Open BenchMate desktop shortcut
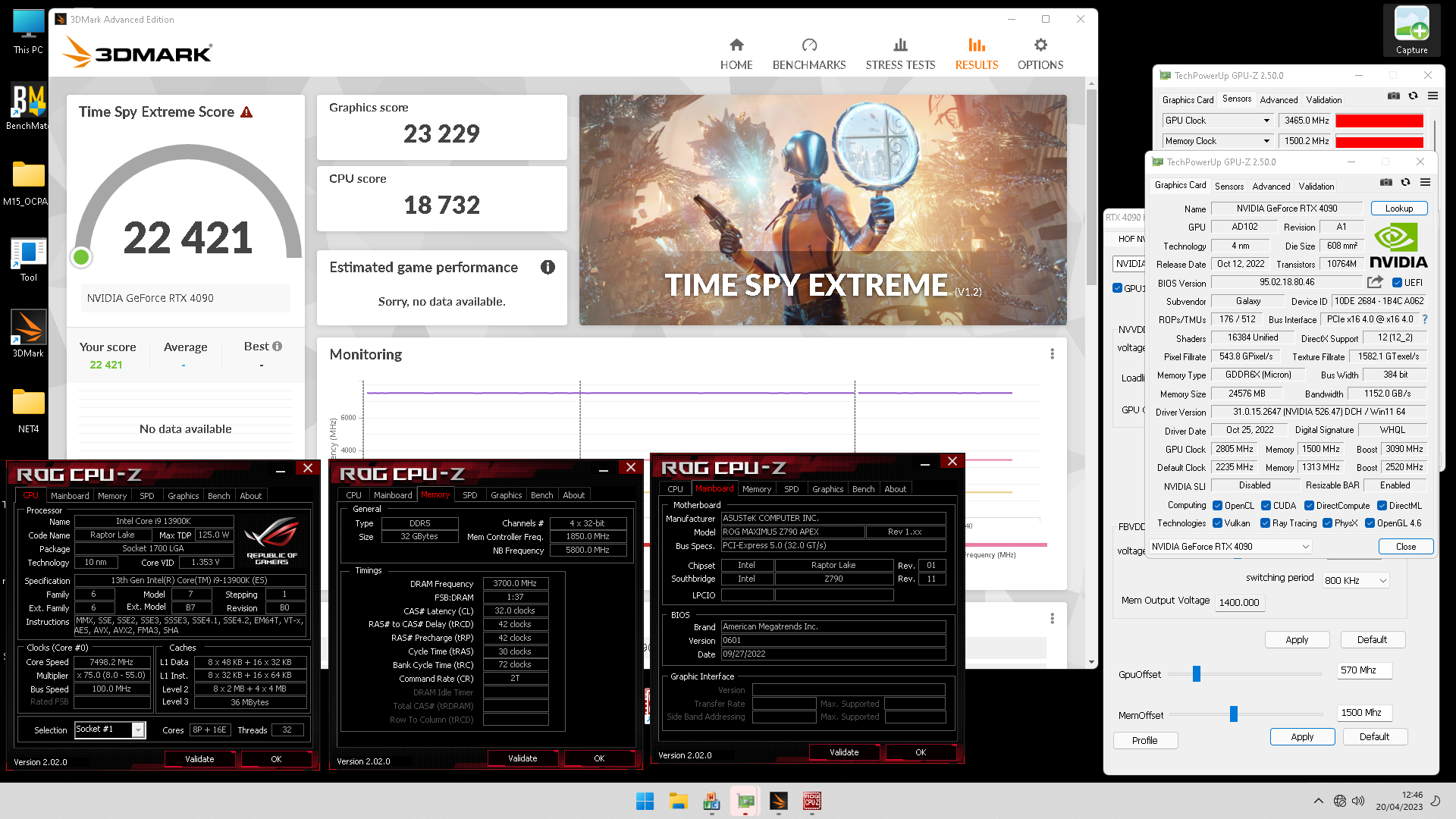This screenshot has width=1456, height=819. [28, 107]
